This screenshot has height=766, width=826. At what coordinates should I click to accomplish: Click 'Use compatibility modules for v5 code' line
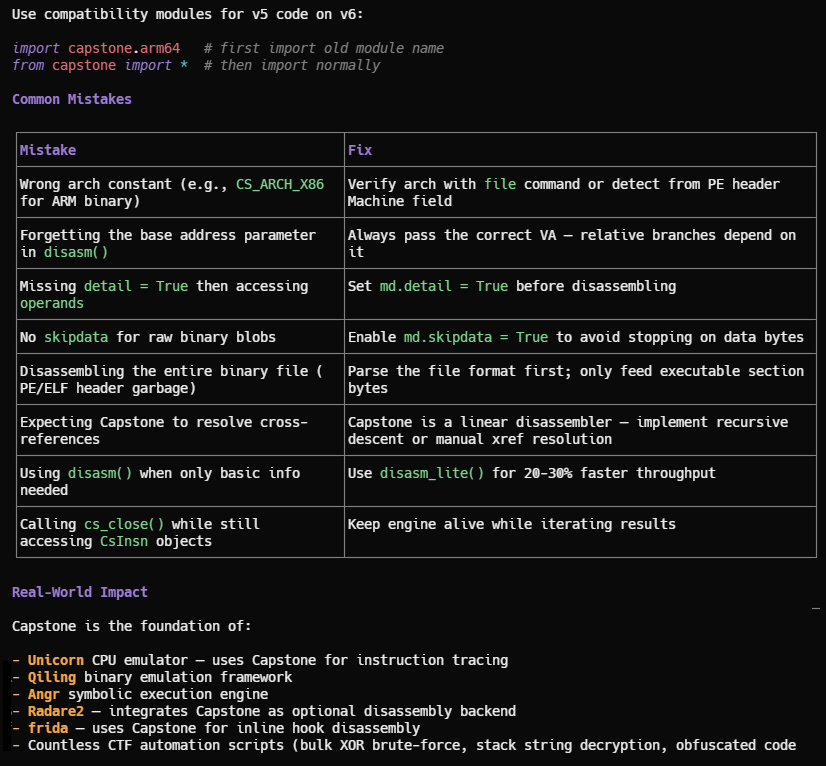coord(188,14)
